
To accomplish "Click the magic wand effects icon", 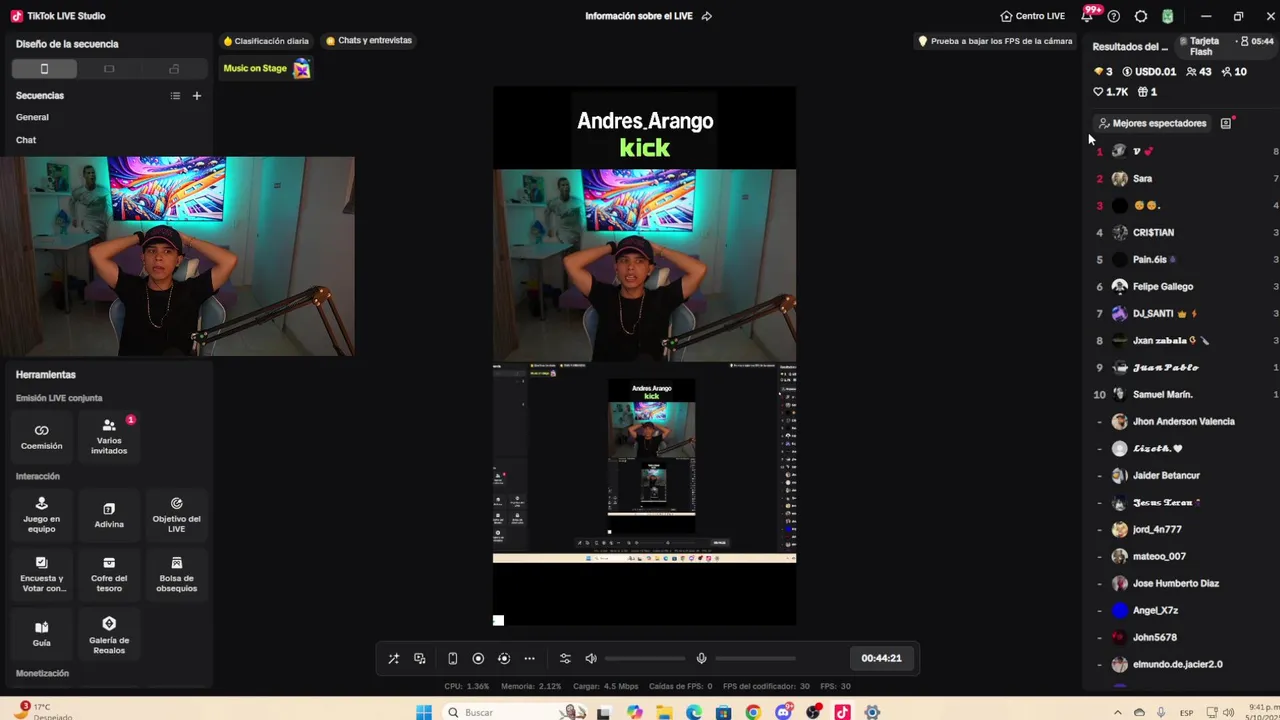I will coord(393,658).
